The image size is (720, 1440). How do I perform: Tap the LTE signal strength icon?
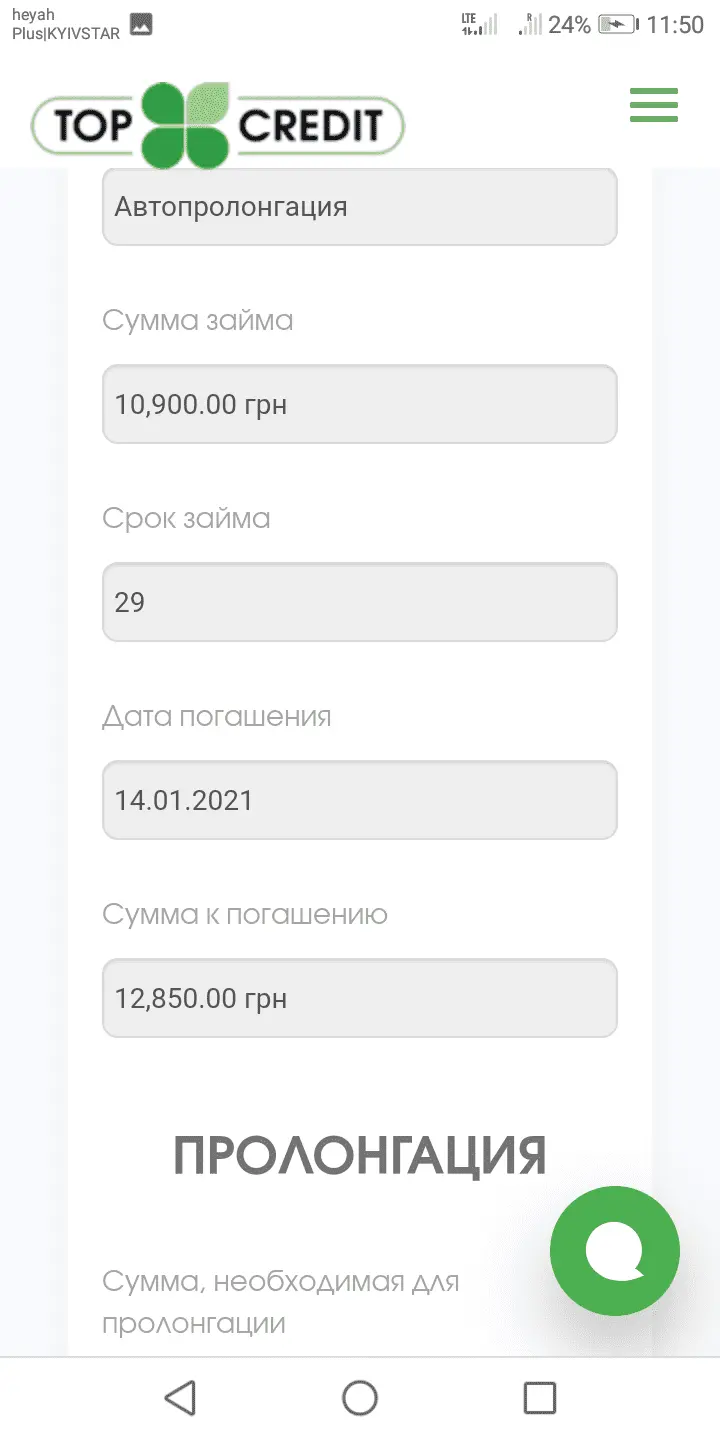pos(479,24)
